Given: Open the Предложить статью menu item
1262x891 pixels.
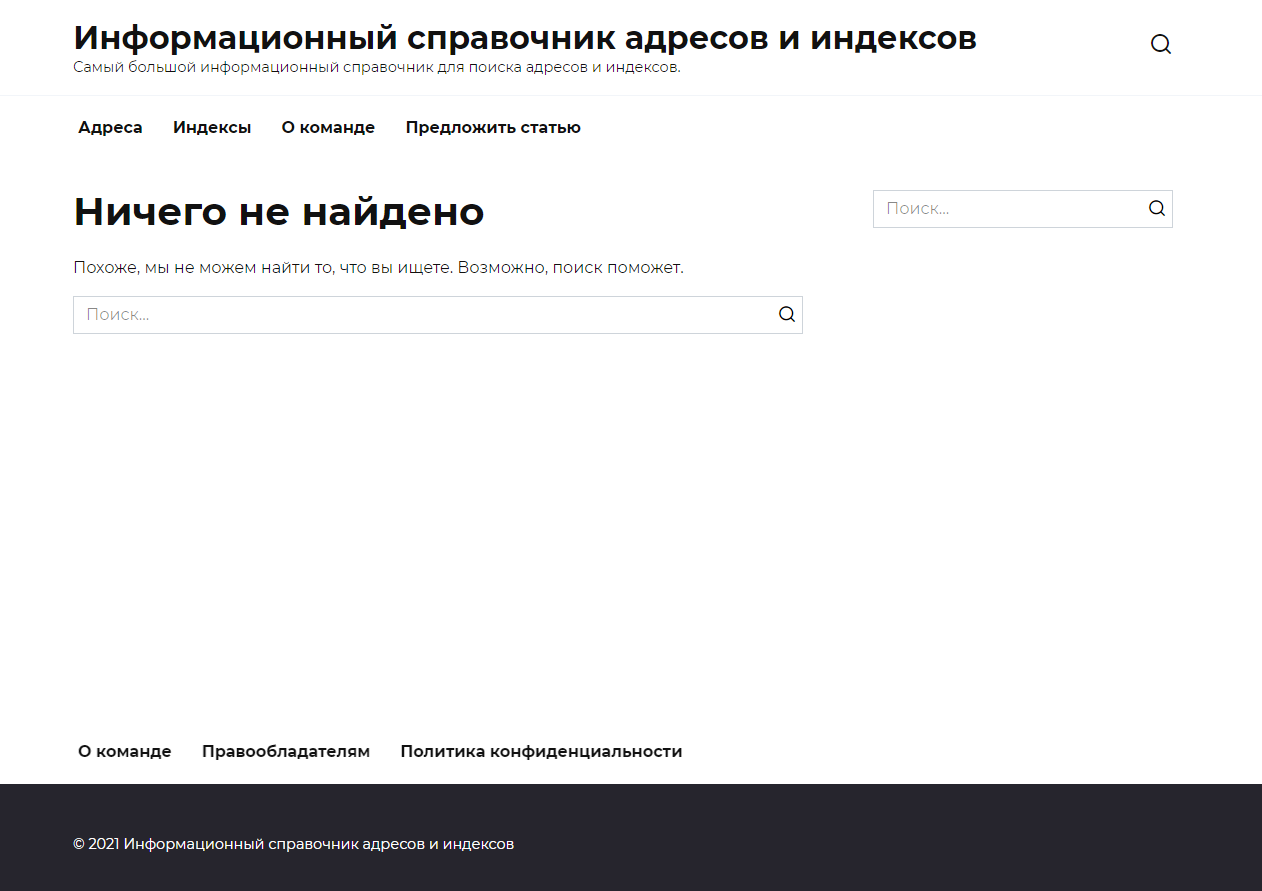Looking at the screenshot, I should tap(493, 128).
